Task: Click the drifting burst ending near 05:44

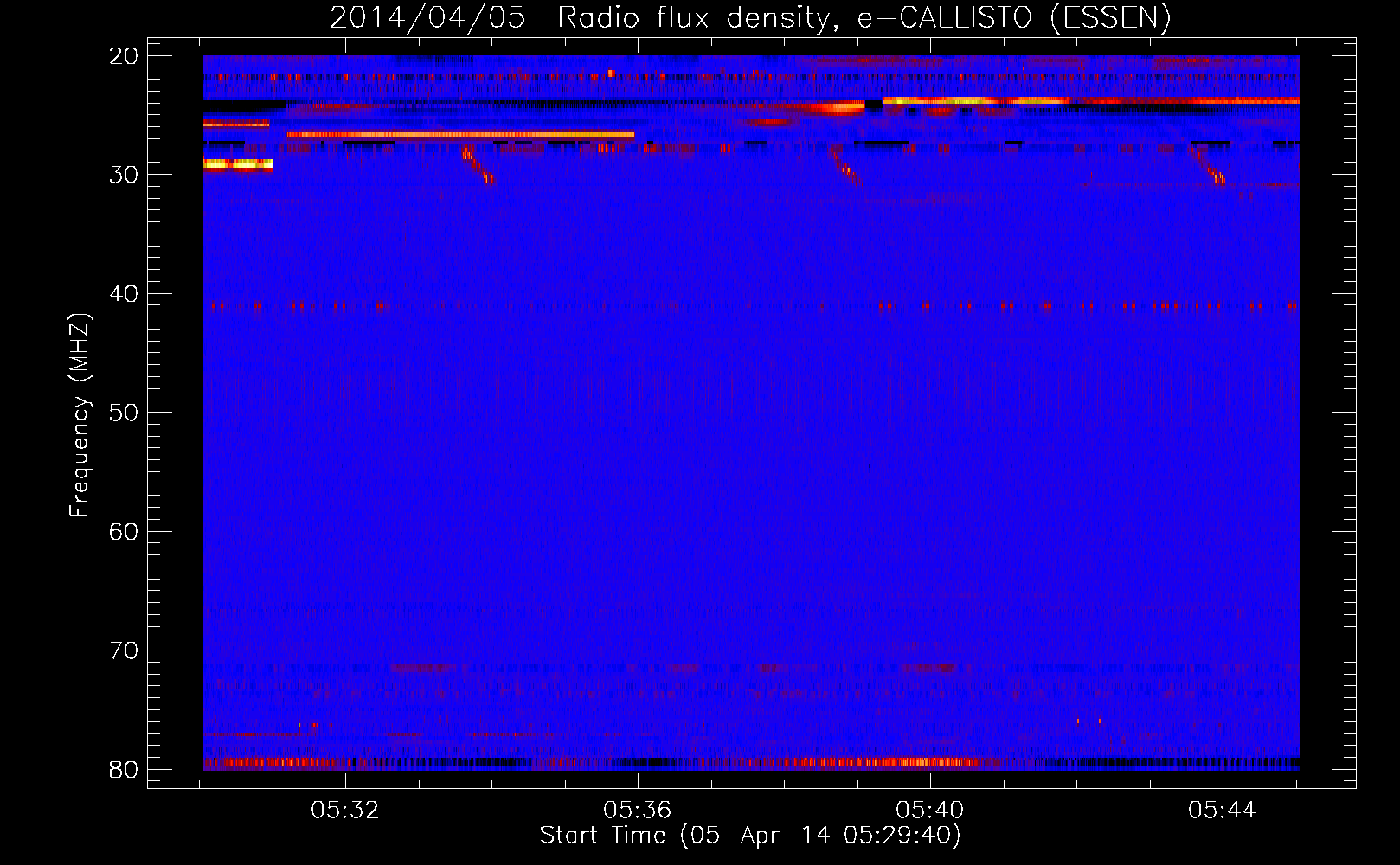Action: (1209, 165)
